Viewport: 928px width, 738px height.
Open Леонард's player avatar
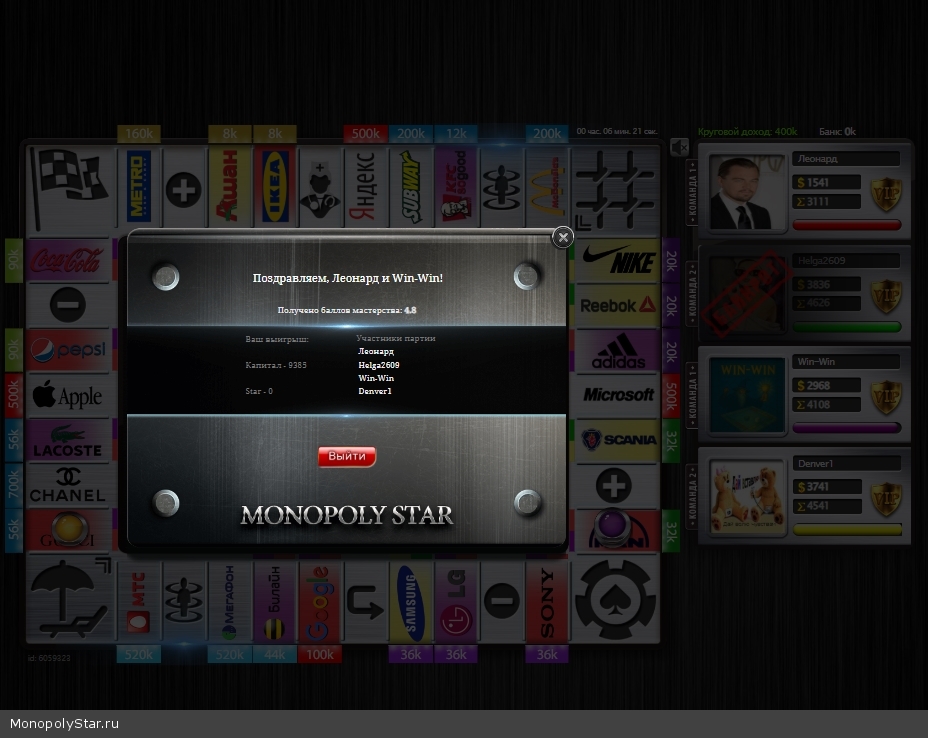[747, 192]
